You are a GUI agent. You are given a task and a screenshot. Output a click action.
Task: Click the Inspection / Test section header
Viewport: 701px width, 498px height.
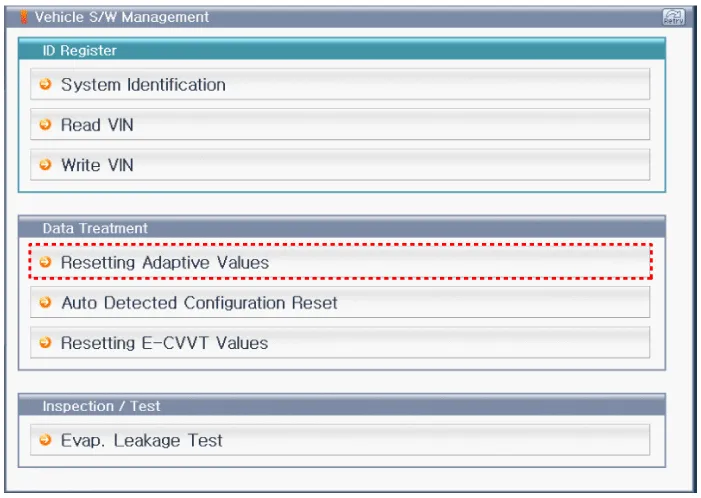(x=103, y=406)
